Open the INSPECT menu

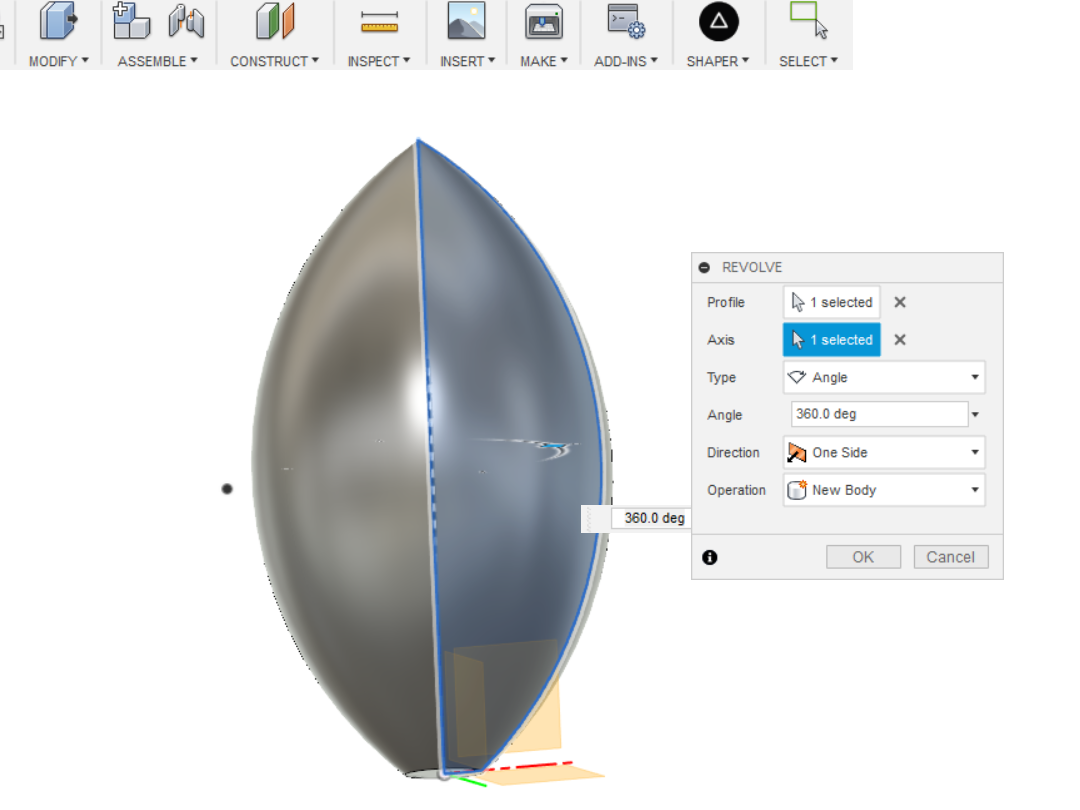point(379,61)
